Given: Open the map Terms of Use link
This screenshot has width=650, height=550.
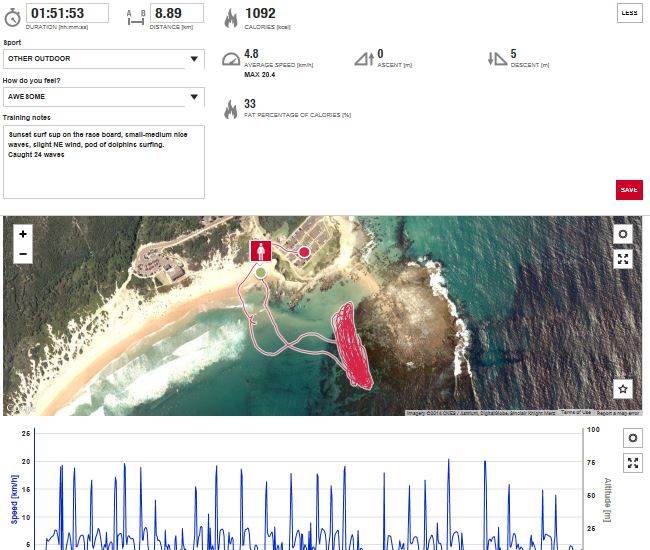Looking at the screenshot, I should click(x=574, y=412).
